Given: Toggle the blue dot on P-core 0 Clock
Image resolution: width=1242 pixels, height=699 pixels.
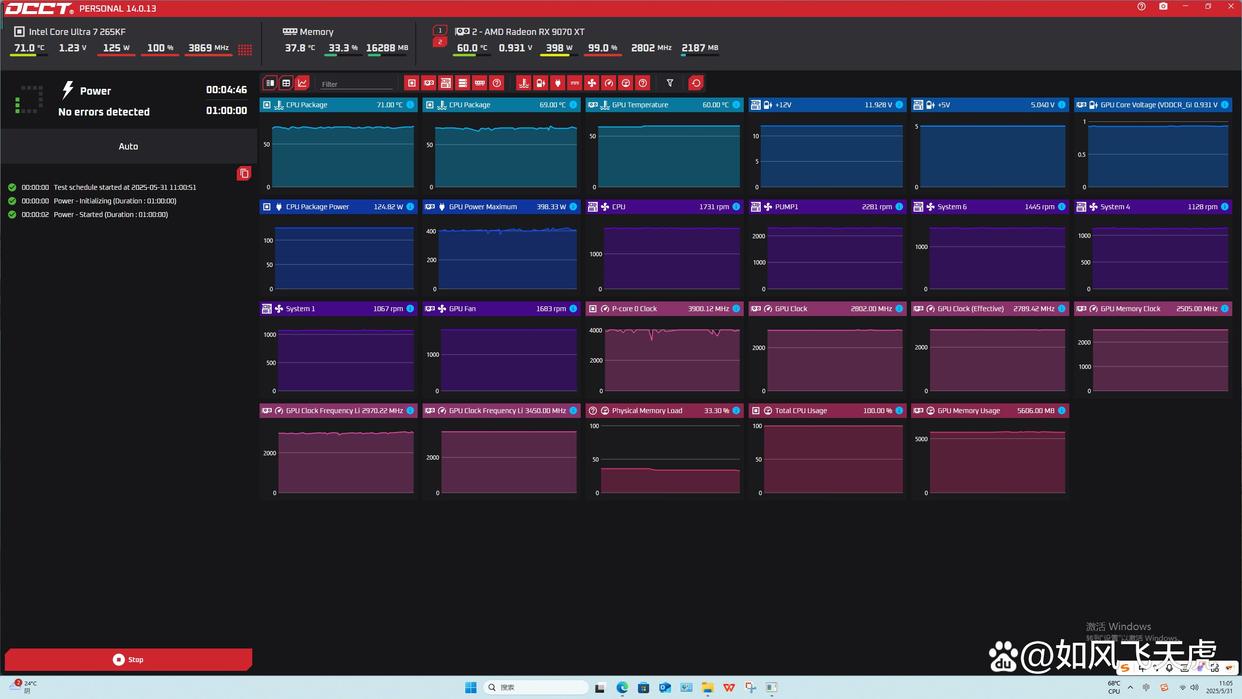Looking at the screenshot, I should point(736,308).
